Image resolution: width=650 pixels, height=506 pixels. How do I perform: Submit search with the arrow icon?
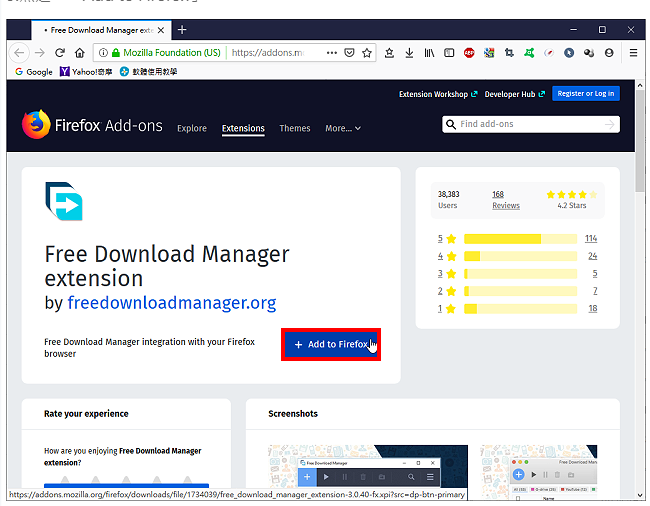609,124
